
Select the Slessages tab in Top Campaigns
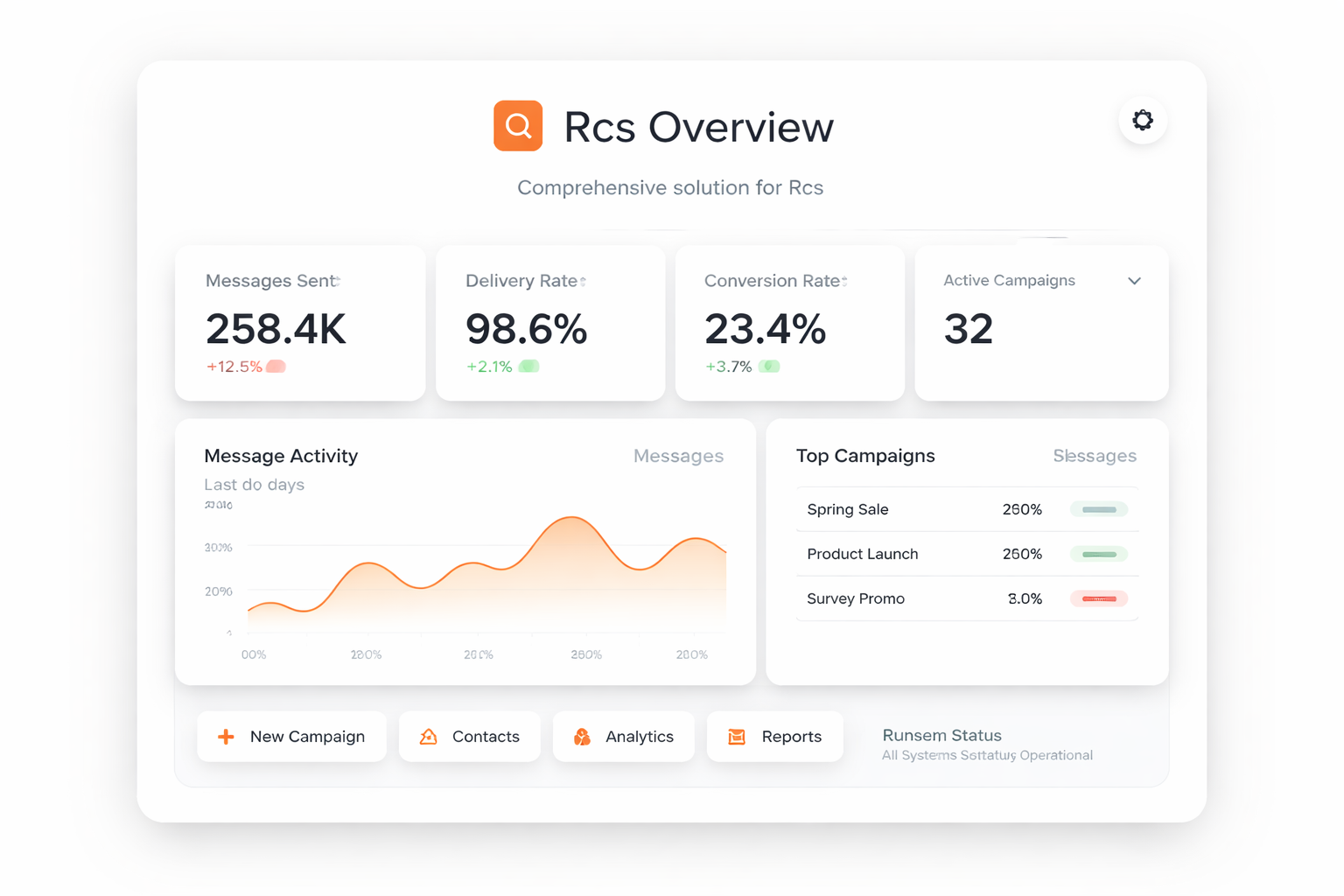tap(1094, 456)
